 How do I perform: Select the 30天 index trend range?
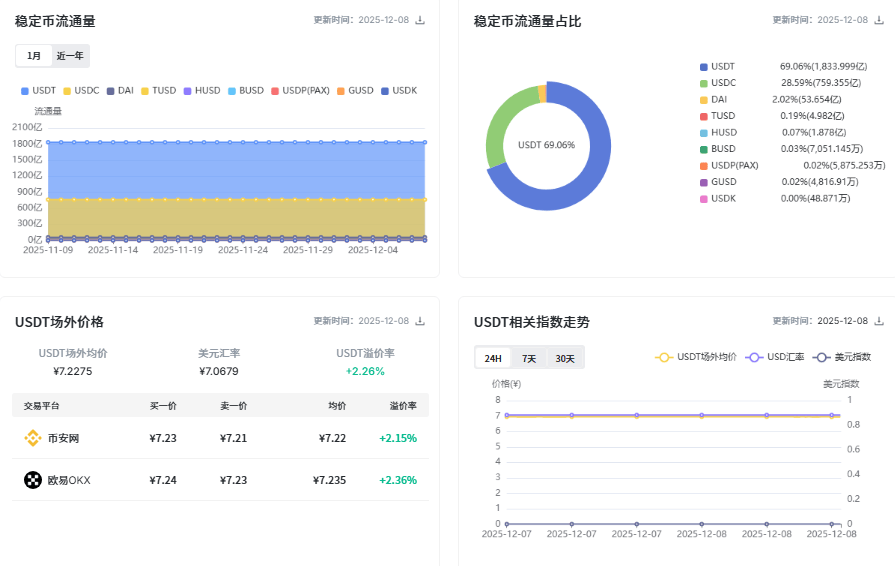point(565,358)
